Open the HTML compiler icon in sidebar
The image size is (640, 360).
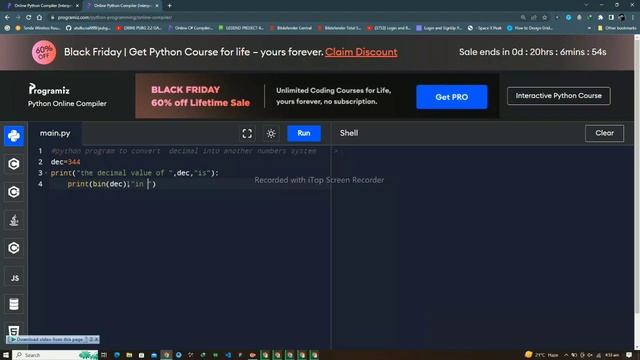14,330
